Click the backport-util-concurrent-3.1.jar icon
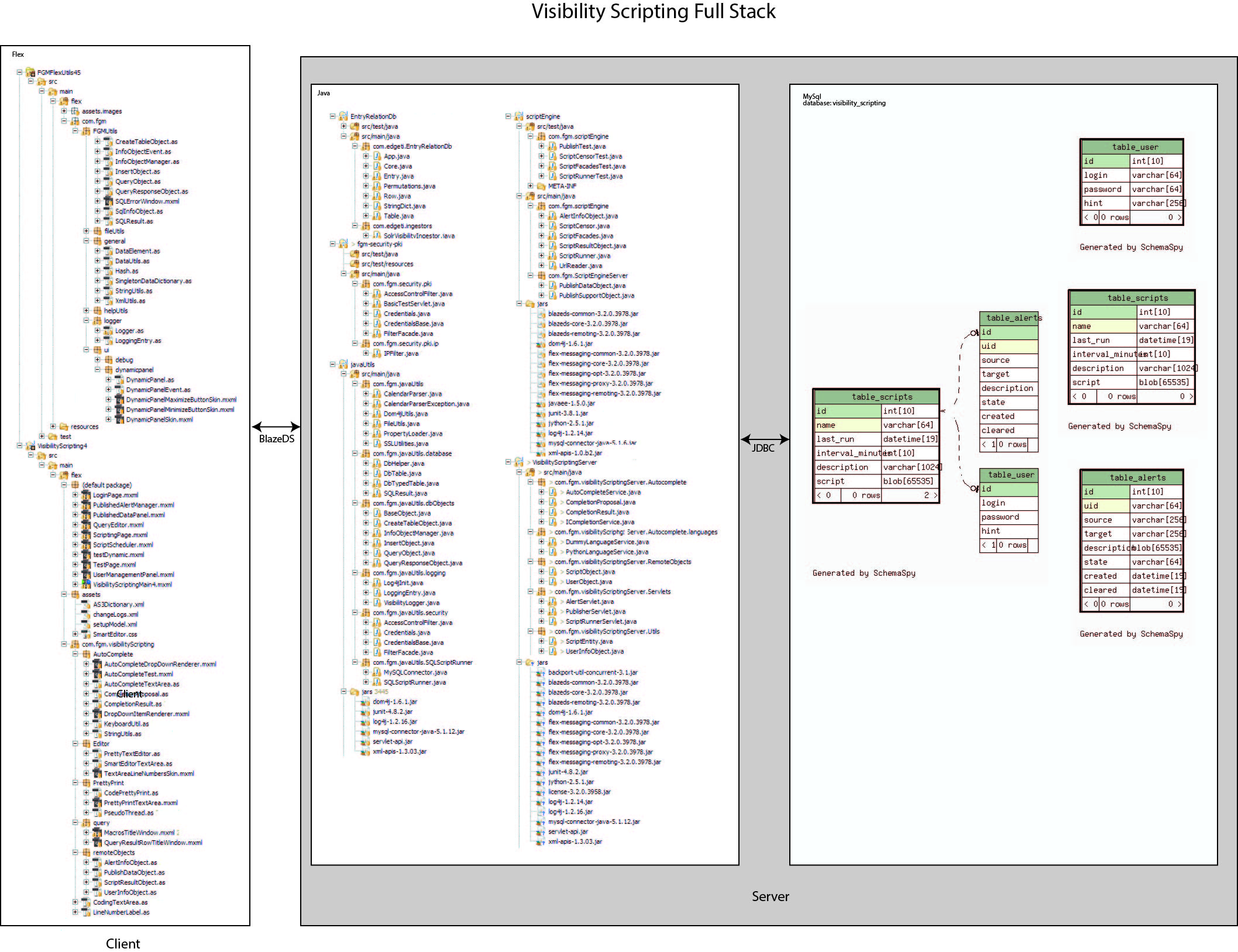1238x952 pixels. point(541,673)
